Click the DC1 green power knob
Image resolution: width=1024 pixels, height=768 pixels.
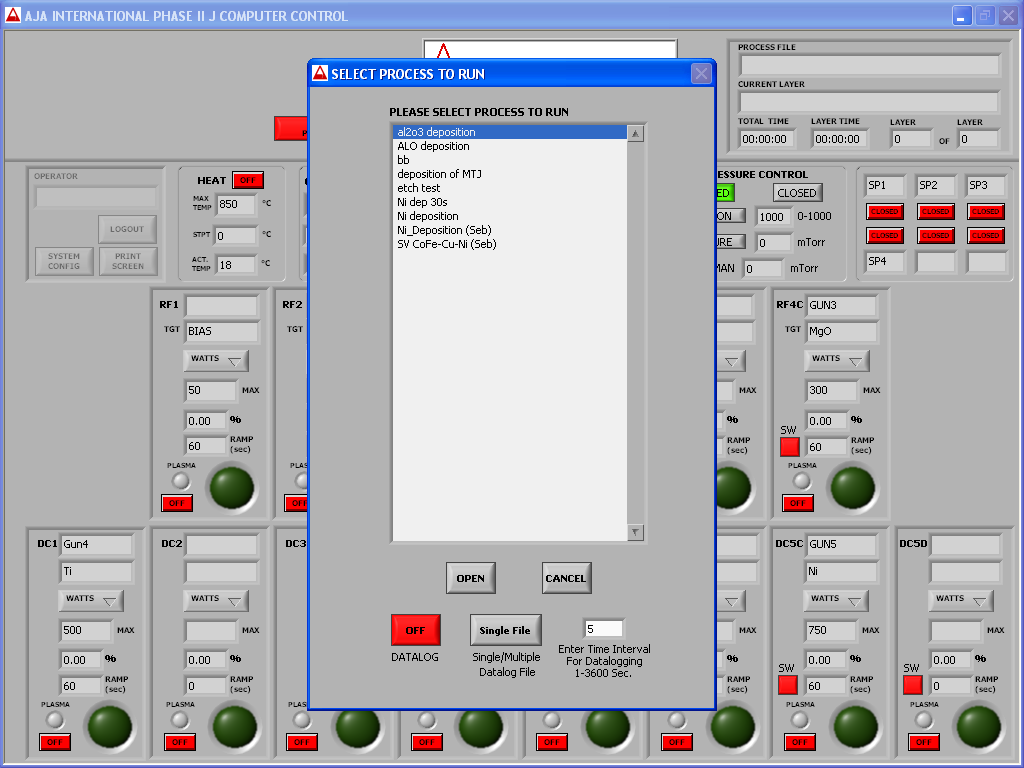tap(108, 727)
